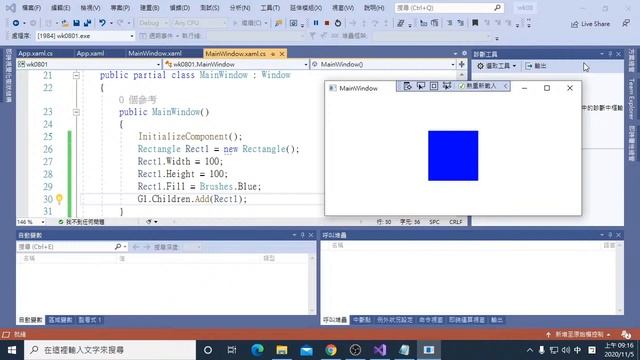This screenshot has width=640, height=360.
Task: Show hidden system tray icons
Action: tap(529, 350)
